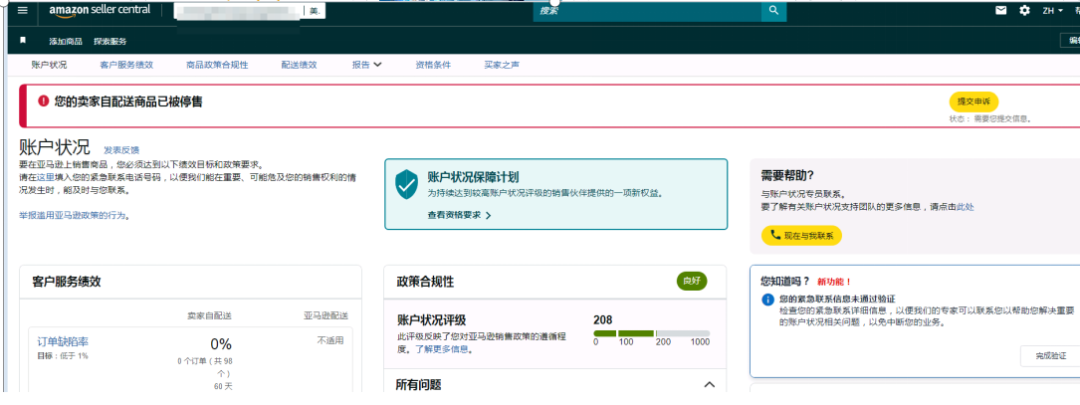Click the 新功能！ red label
1080x405 pixels.
834,282
